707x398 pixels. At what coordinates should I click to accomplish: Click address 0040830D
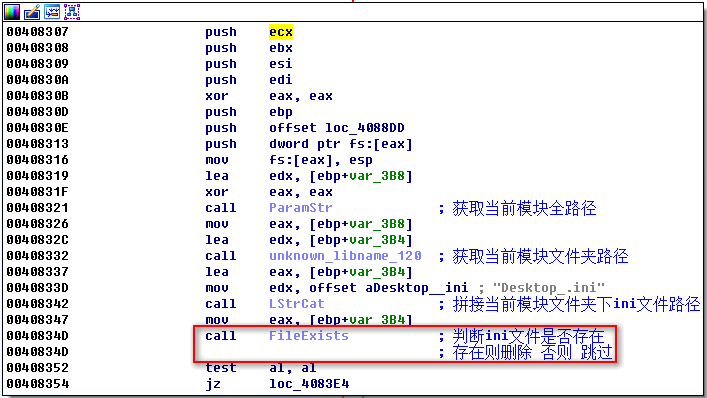click(x=37, y=112)
